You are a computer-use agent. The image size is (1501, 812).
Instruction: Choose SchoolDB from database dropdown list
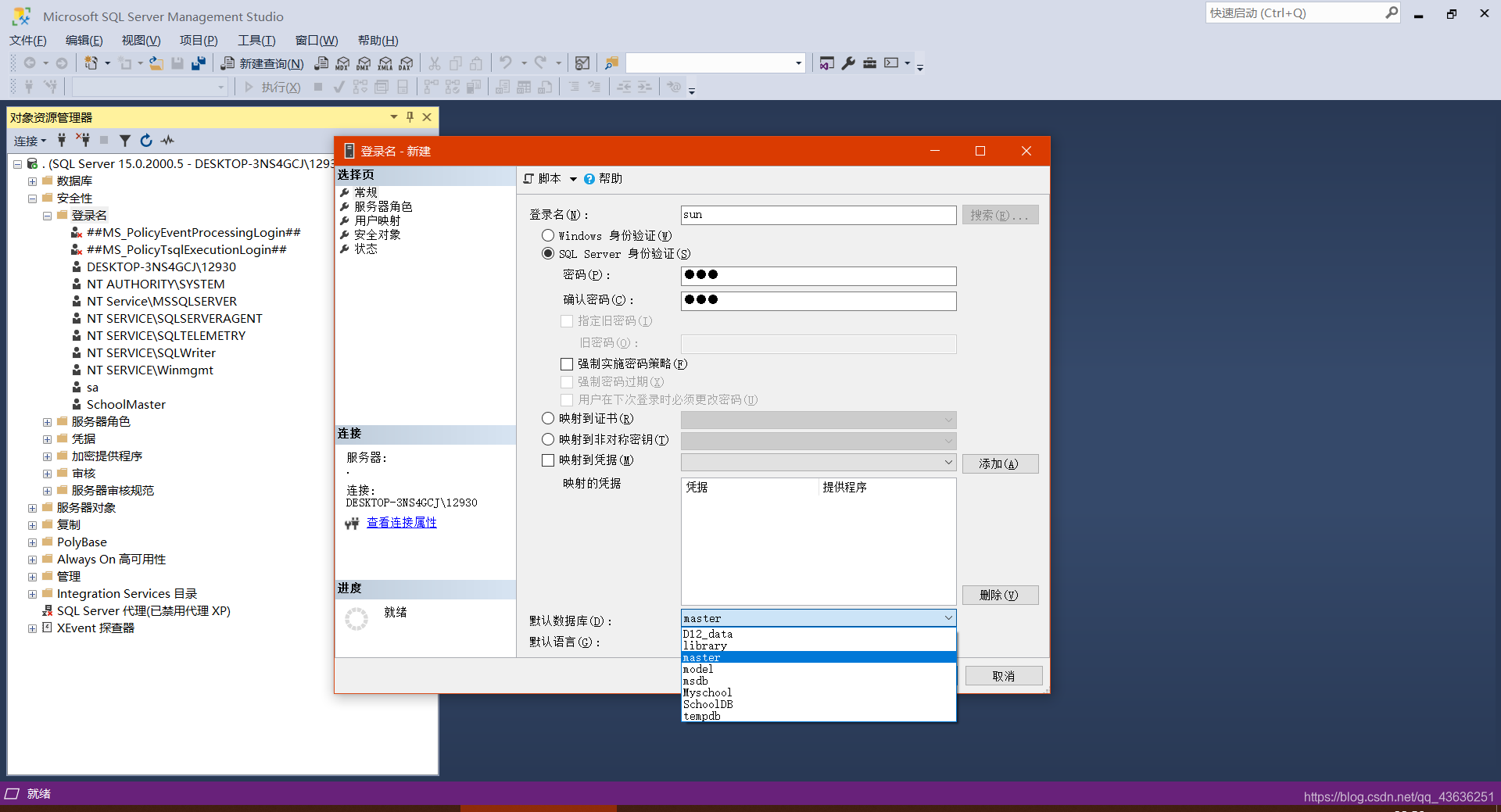(819, 704)
